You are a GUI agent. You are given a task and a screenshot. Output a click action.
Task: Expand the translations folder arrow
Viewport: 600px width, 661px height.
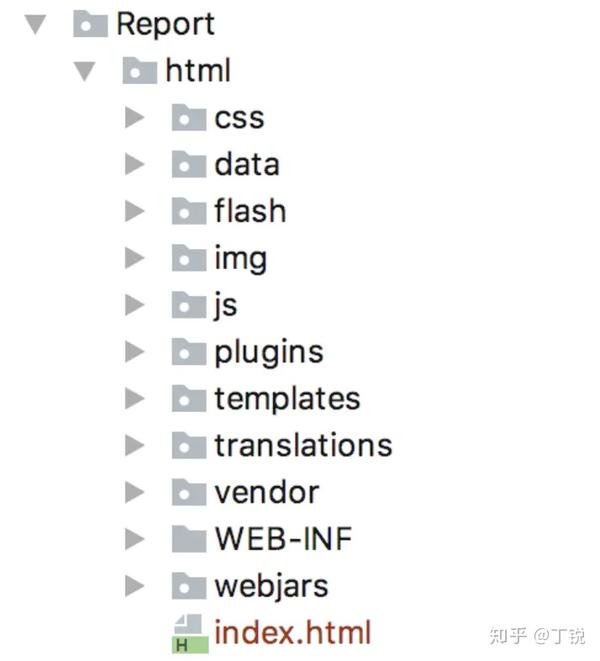(135, 445)
